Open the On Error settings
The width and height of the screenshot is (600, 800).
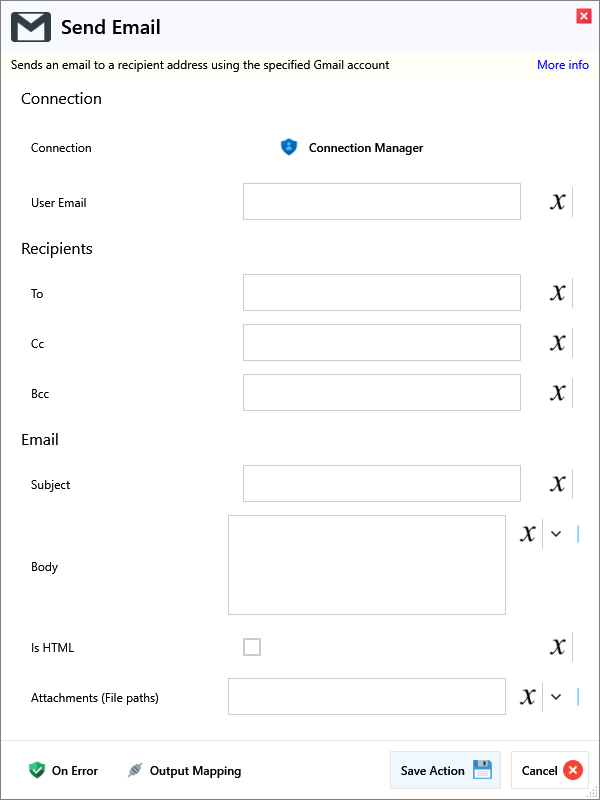coord(64,770)
